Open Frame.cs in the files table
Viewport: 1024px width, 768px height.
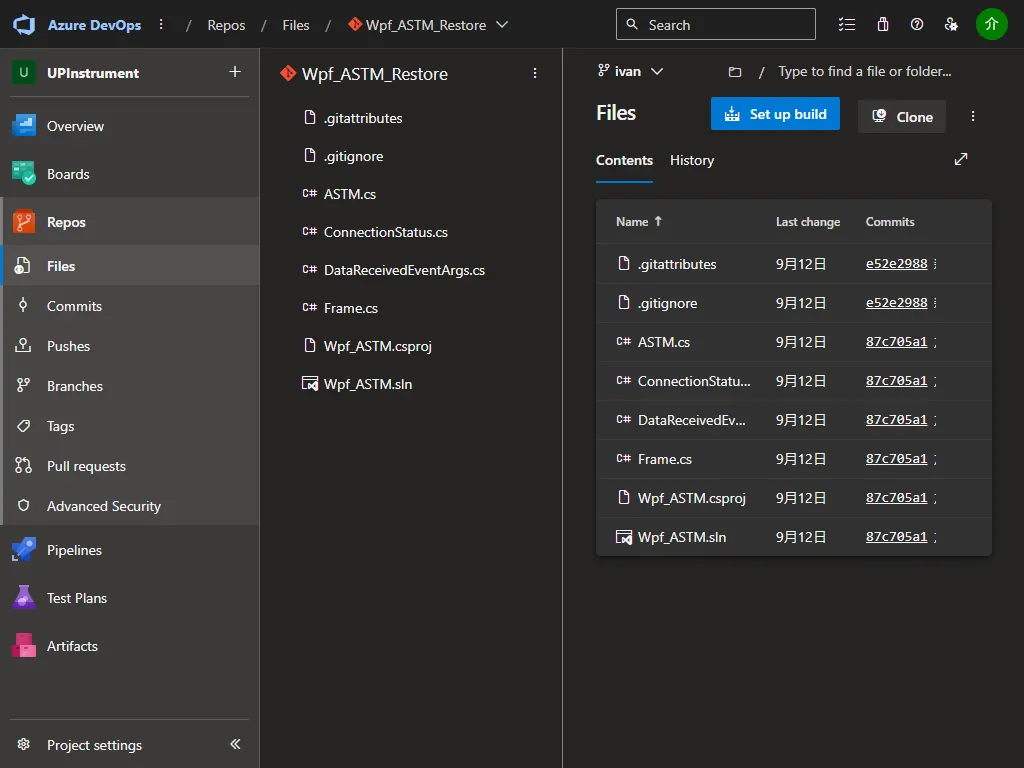(x=664, y=458)
